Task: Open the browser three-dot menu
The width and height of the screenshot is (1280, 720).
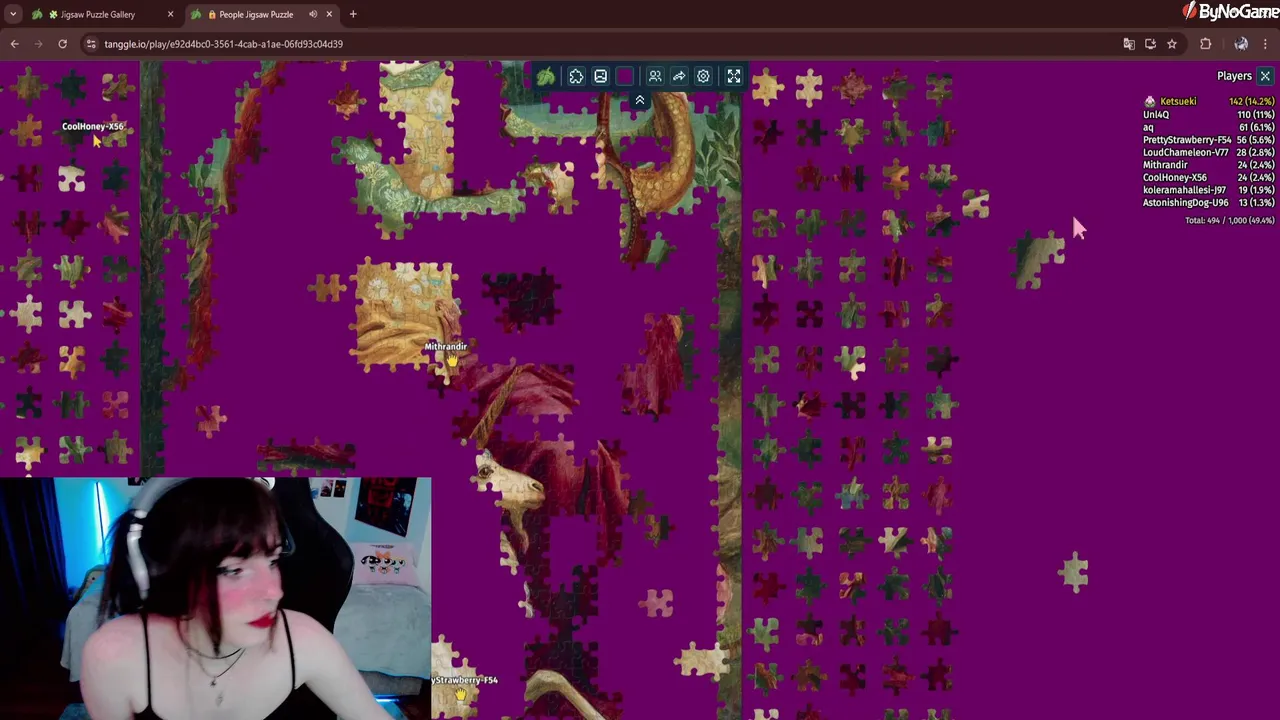Action: point(1265,44)
